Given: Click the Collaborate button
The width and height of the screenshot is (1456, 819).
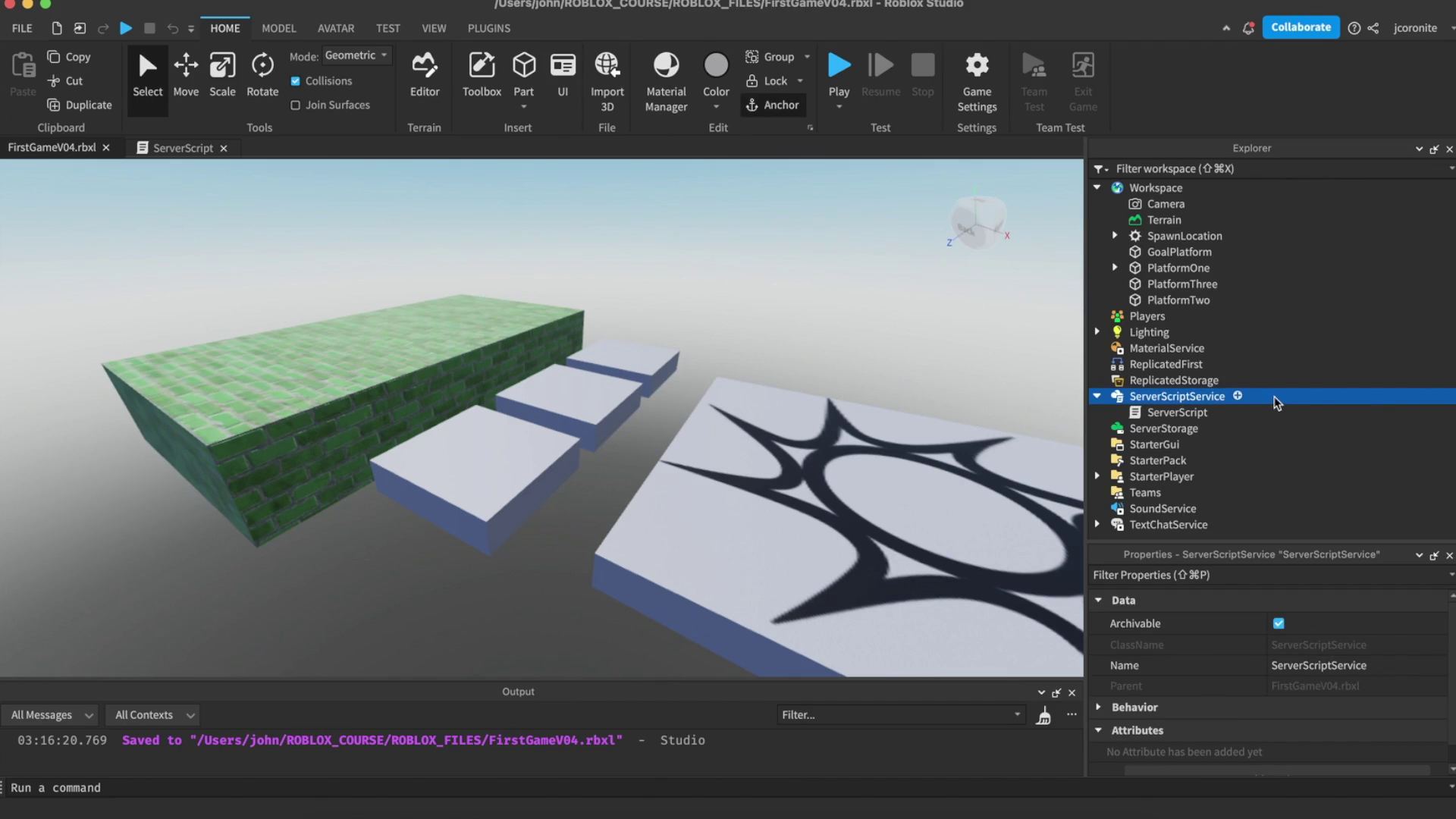Looking at the screenshot, I should 1301,27.
